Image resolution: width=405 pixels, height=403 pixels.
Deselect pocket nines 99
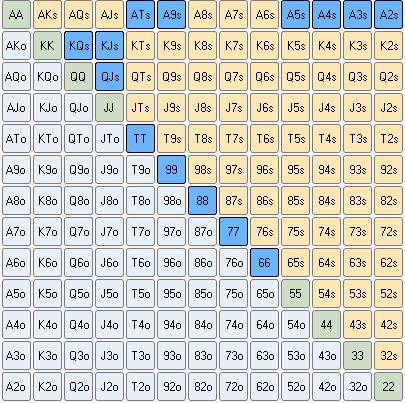pyautogui.click(x=171, y=169)
